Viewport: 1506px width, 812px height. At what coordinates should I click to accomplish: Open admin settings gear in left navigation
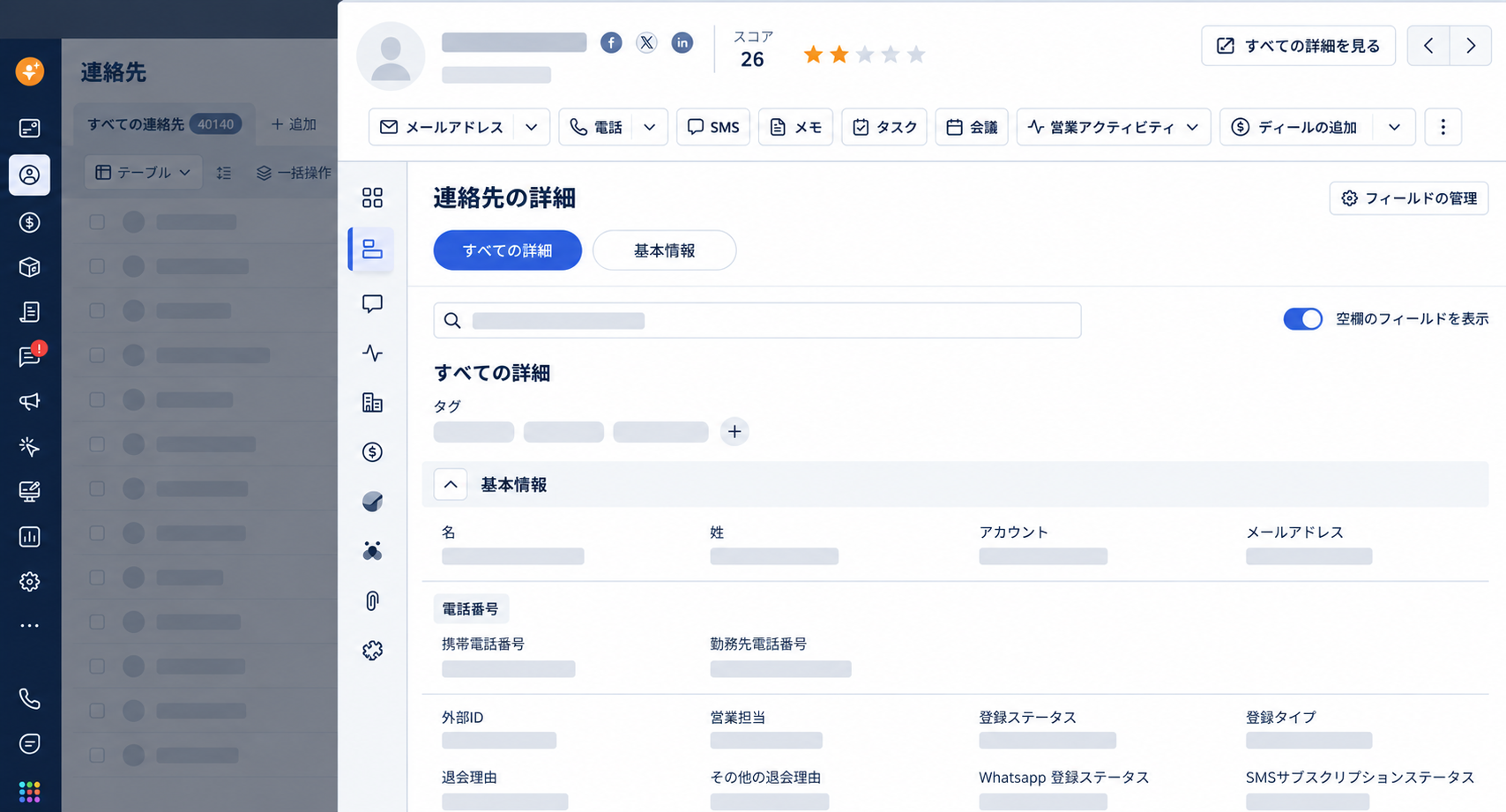[29, 581]
